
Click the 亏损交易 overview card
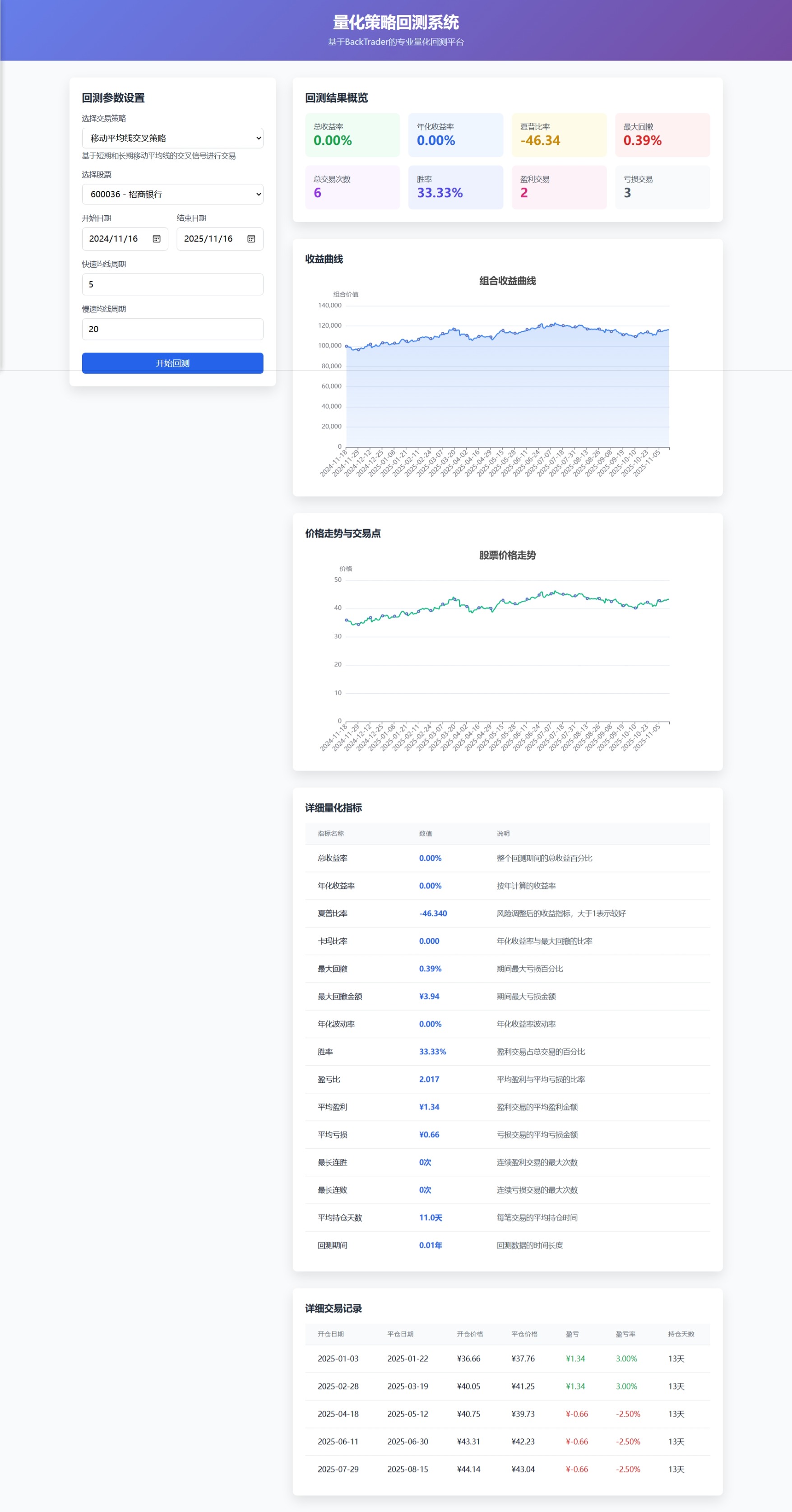pyautogui.click(x=662, y=187)
